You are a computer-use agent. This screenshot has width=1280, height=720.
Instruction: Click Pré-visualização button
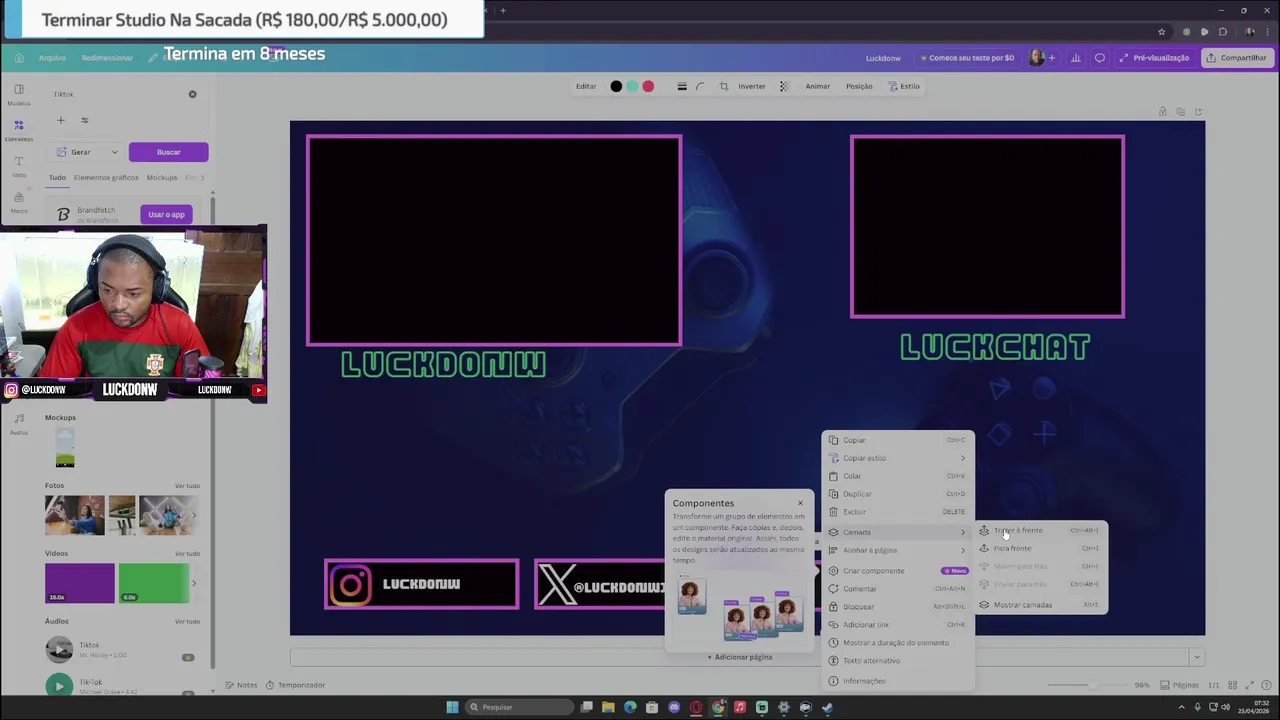1154,58
